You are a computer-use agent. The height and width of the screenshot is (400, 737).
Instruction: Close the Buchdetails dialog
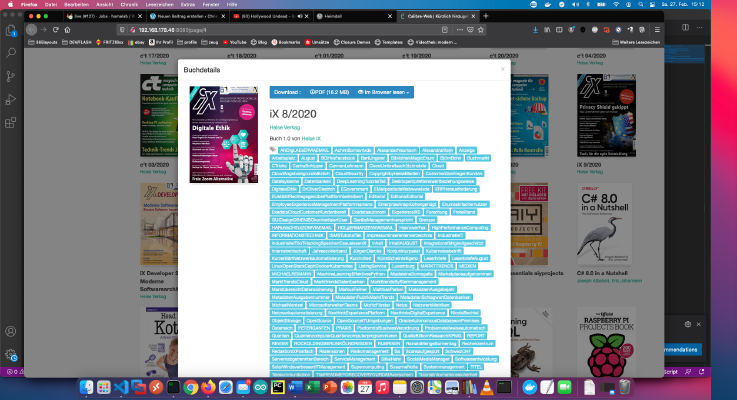[x=502, y=69]
